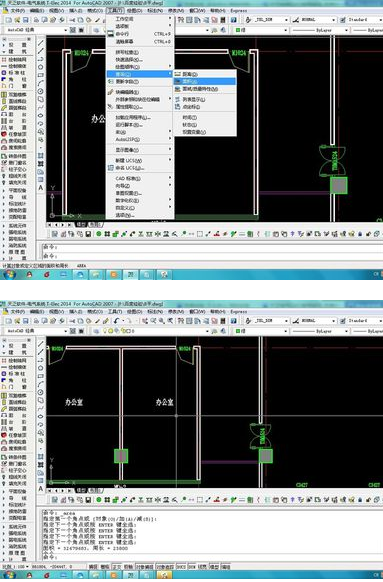This screenshot has height=582, width=383.
Task: Select the Line tool in the top screenshot
Action: coord(41,43)
